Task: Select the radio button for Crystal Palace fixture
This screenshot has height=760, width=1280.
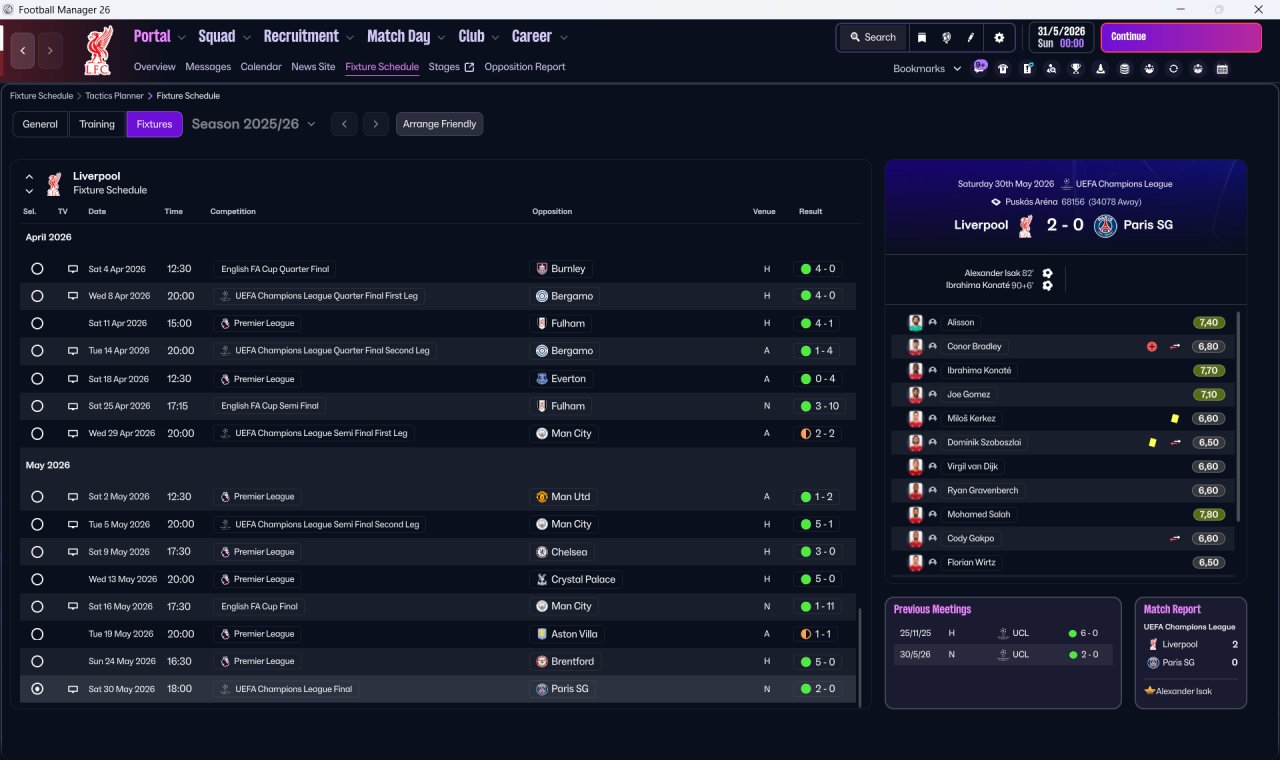Action: coord(37,579)
